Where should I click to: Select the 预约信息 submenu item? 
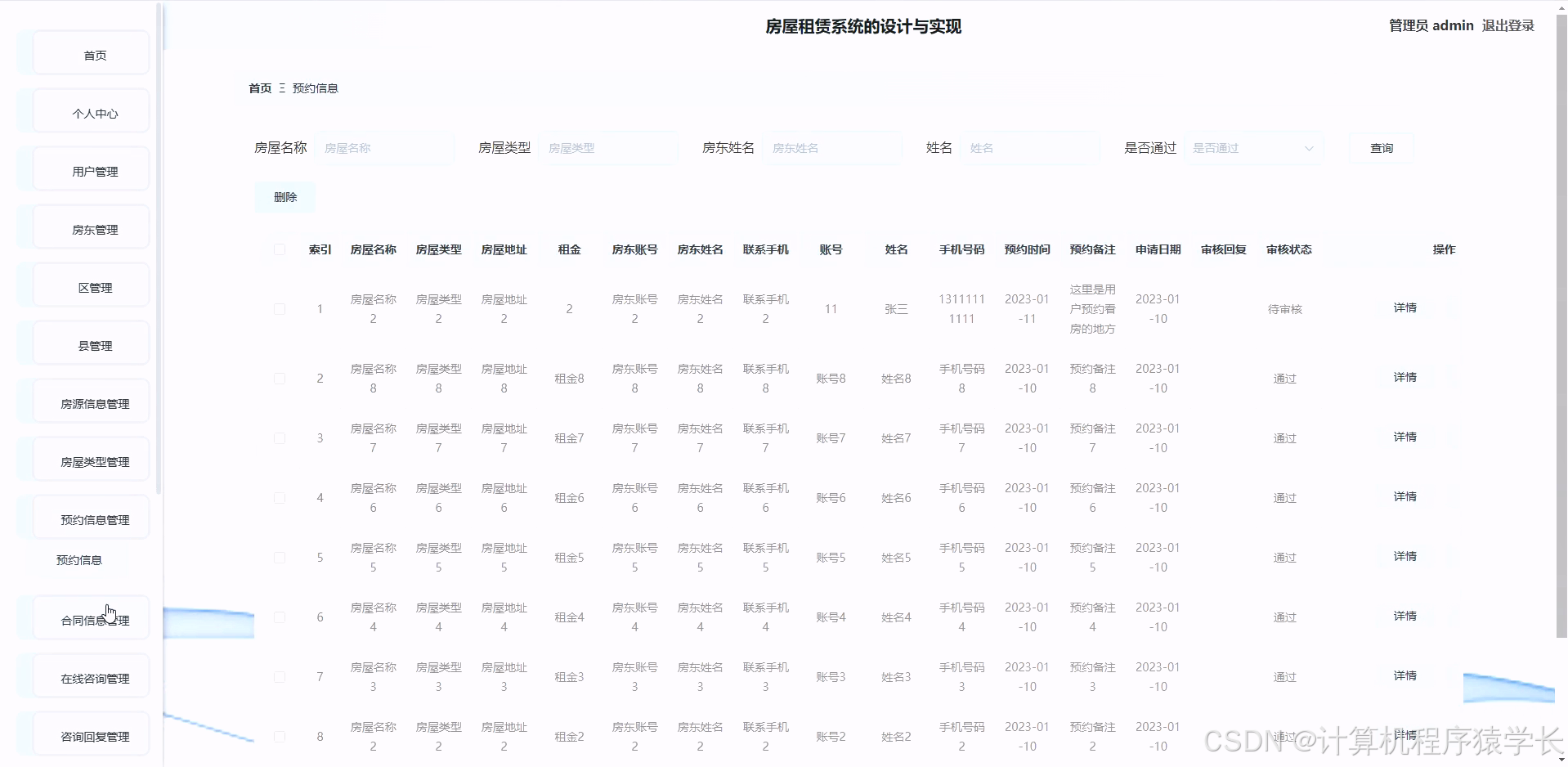point(79,560)
